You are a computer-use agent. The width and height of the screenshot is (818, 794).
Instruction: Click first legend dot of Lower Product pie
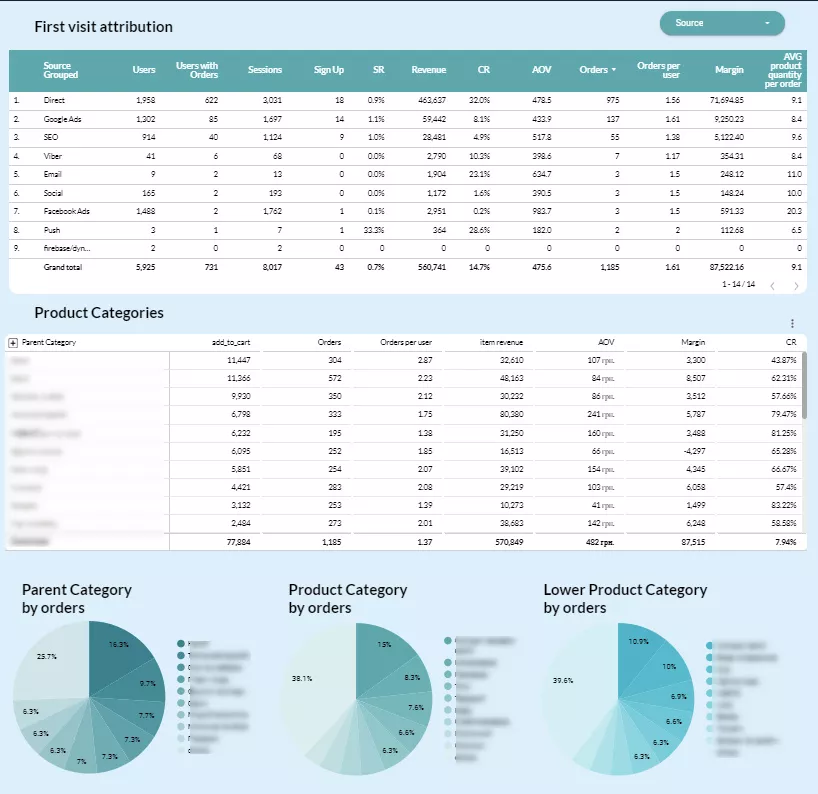pyautogui.click(x=709, y=645)
